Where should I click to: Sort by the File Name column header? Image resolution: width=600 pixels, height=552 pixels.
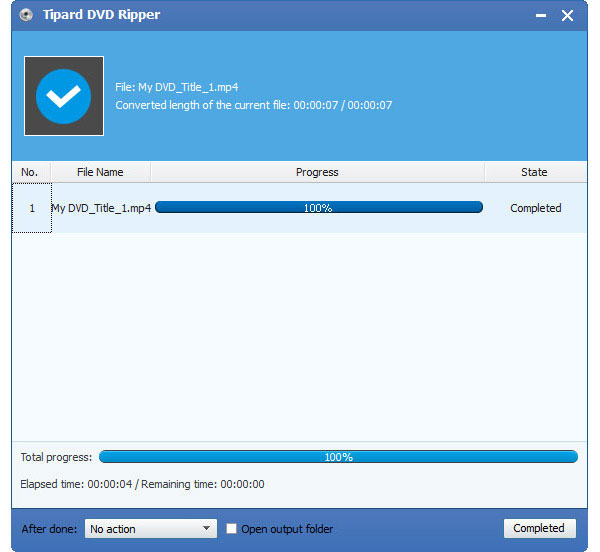(100, 172)
